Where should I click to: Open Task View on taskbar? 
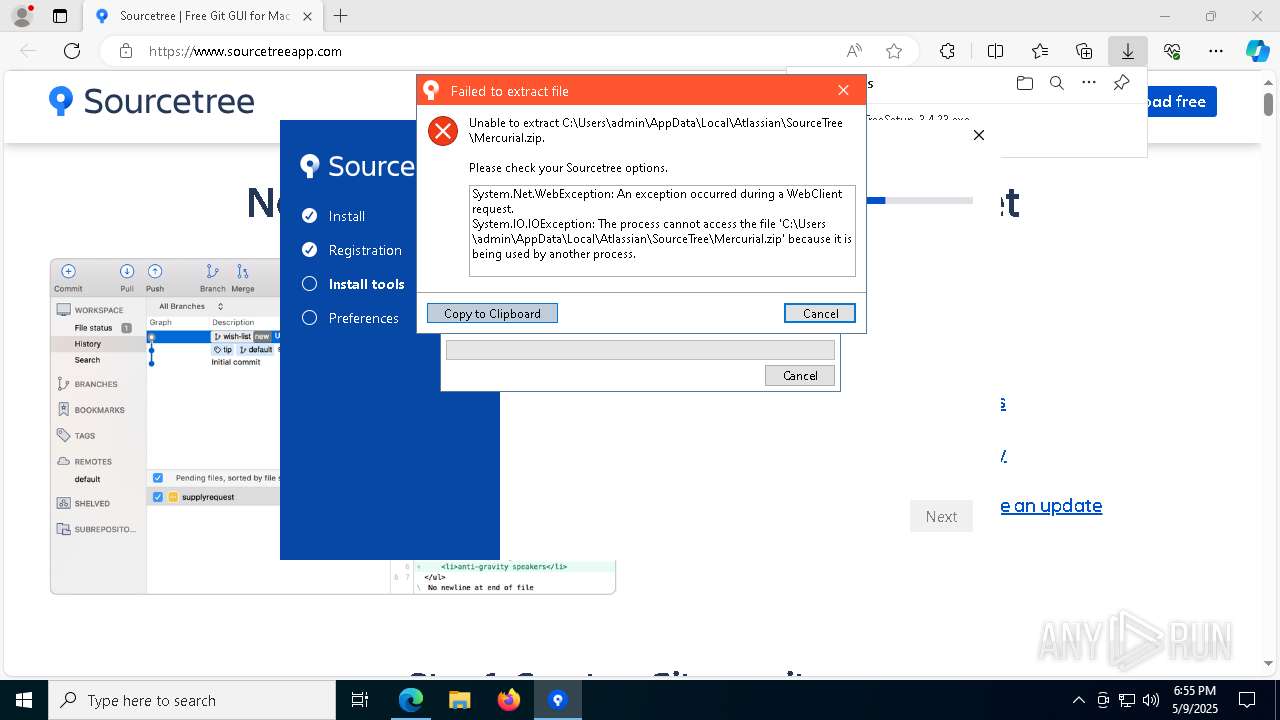click(x=360, y=700)
